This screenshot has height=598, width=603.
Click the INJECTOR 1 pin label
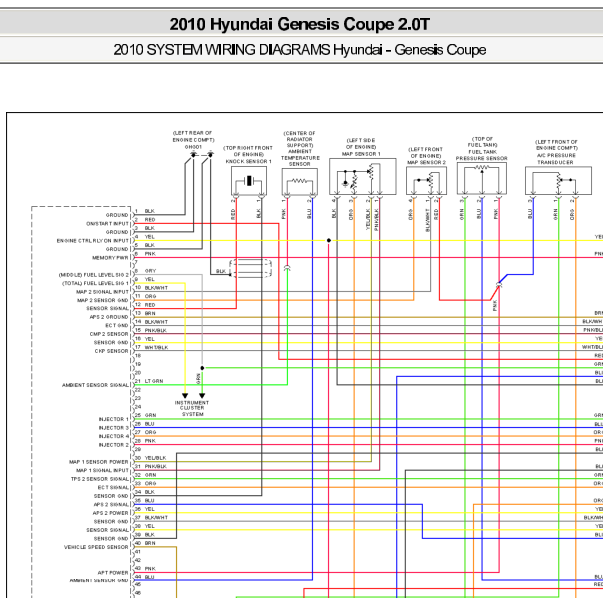[x=114, y=419]
